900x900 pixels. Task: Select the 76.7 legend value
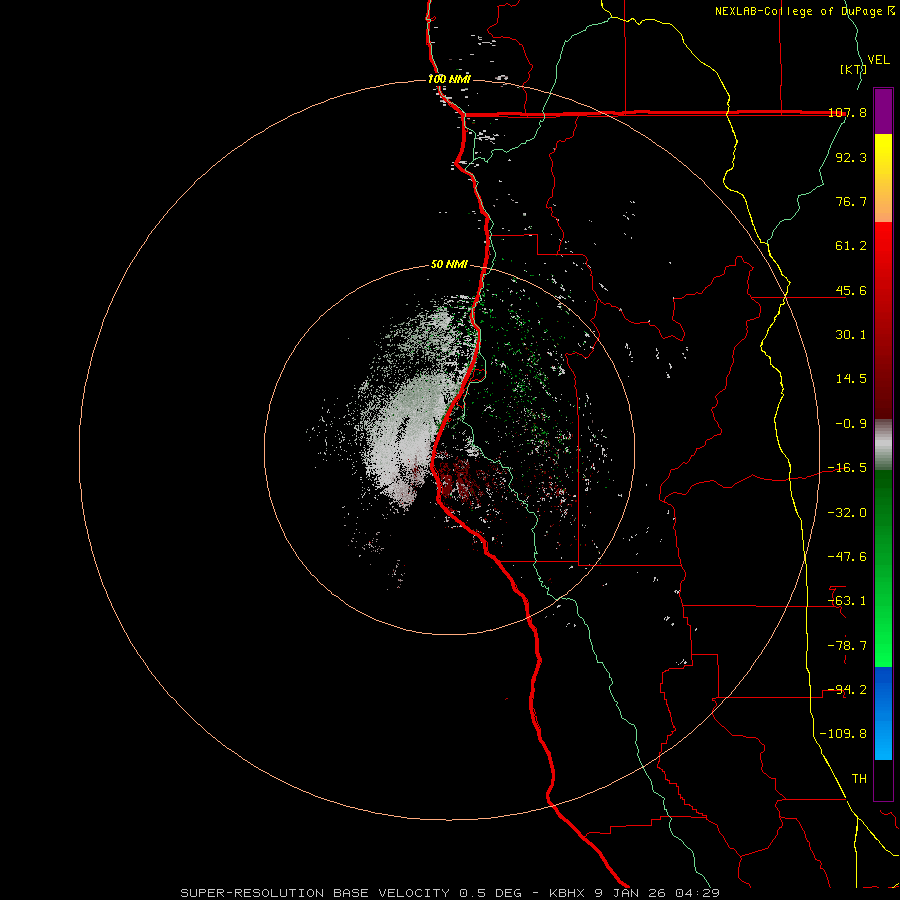tap(851, 201)
